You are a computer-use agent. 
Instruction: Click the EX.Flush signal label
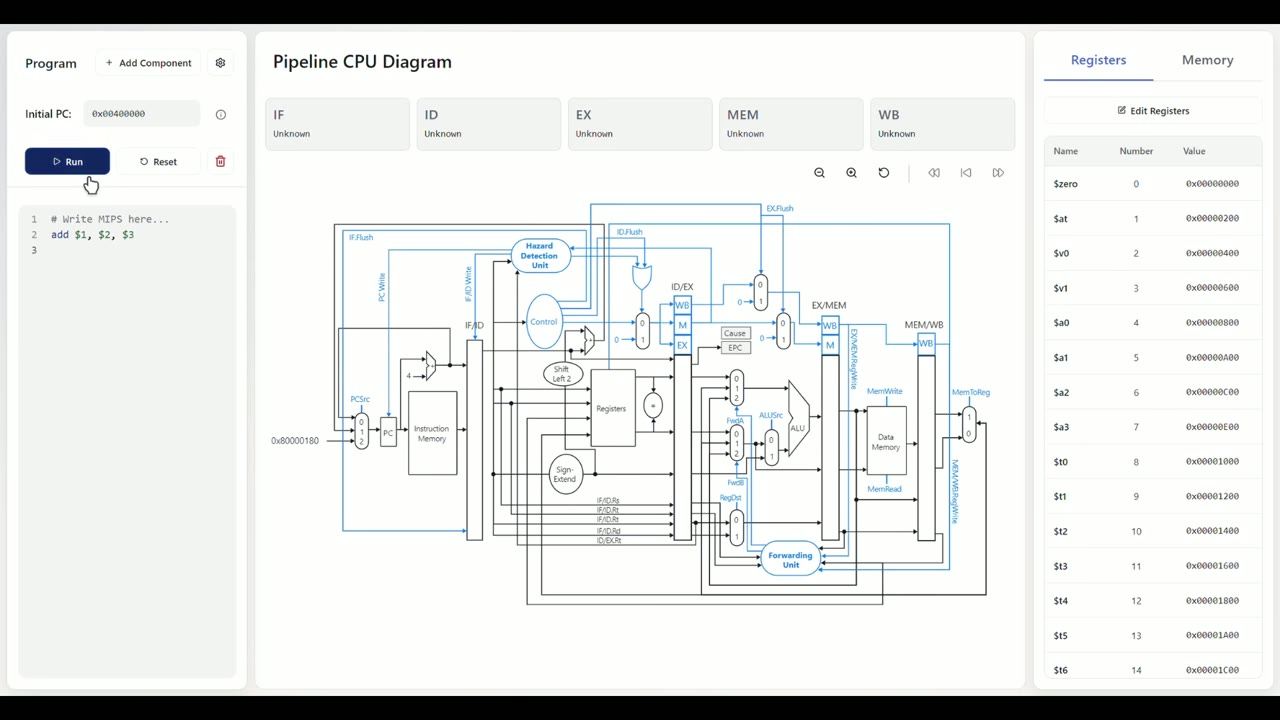point(779,209)
